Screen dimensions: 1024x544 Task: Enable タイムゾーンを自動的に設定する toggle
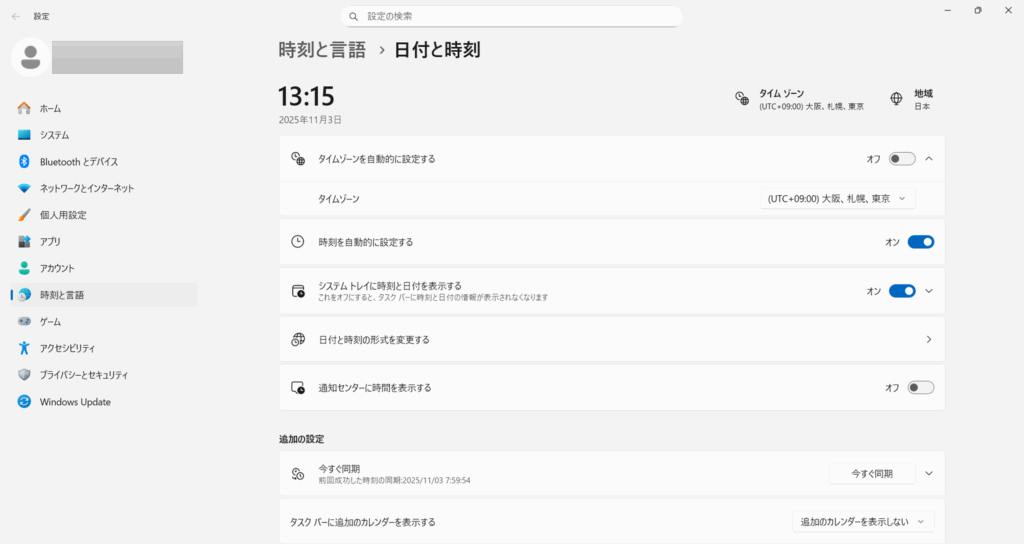click(901, 159)
